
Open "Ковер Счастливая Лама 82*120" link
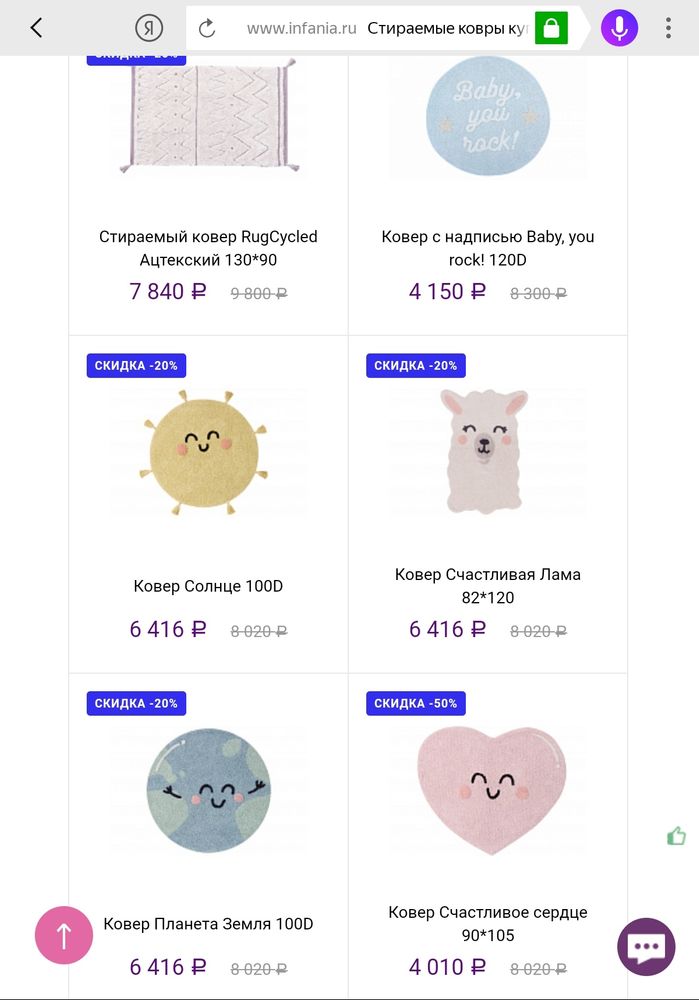tap(488, 586)
